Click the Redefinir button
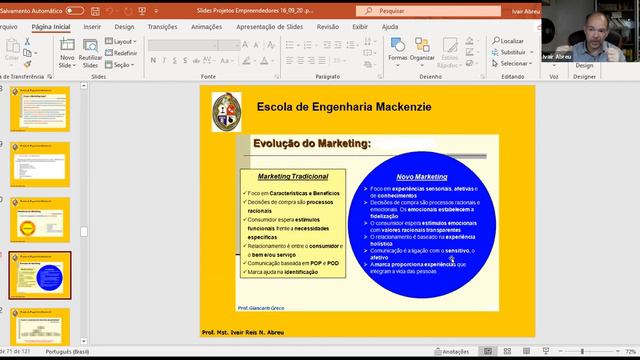Viewport: 640px width, 360px height. (121, 53)
